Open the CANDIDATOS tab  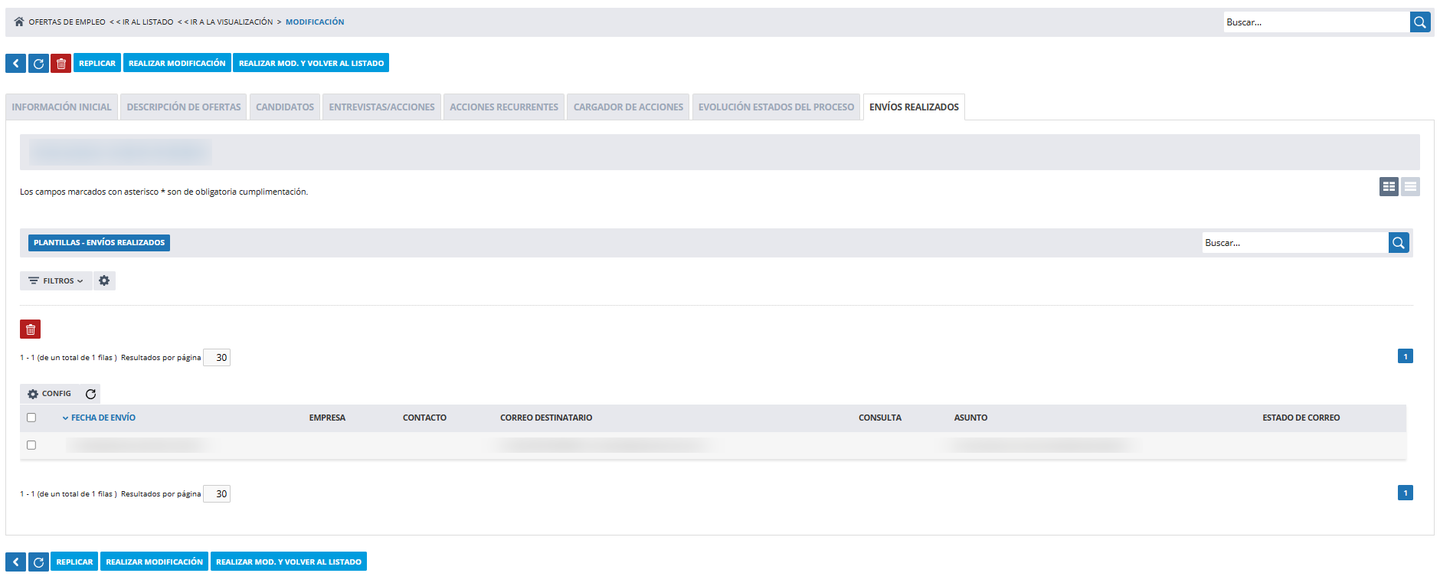pos(285,107)
